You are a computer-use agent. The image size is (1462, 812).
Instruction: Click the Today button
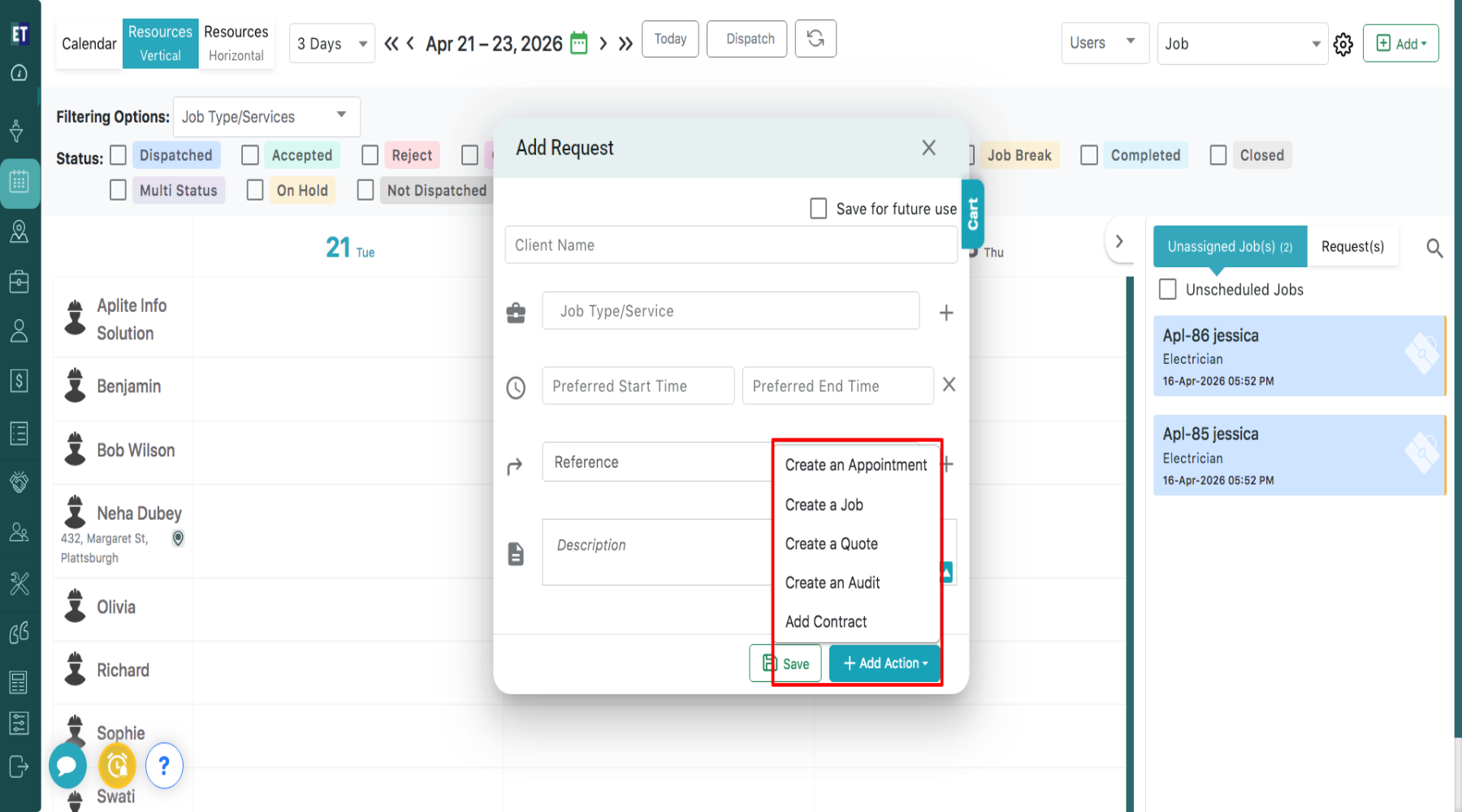(x=670, y=39)
